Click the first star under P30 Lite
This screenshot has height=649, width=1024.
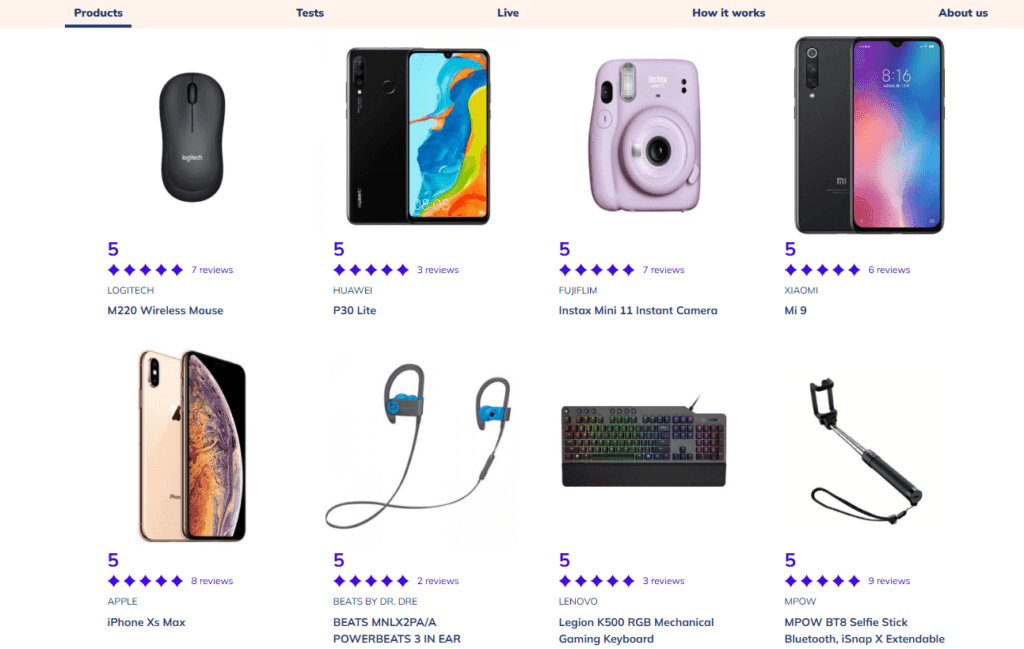[339, 269]
